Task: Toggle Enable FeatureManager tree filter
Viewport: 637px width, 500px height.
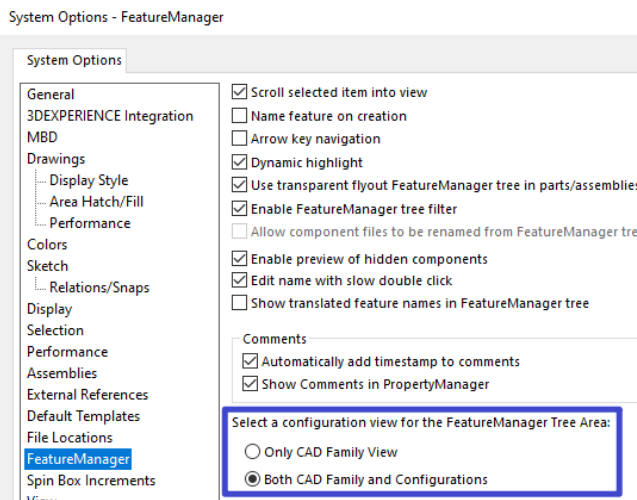Action: tap(239, 209)
